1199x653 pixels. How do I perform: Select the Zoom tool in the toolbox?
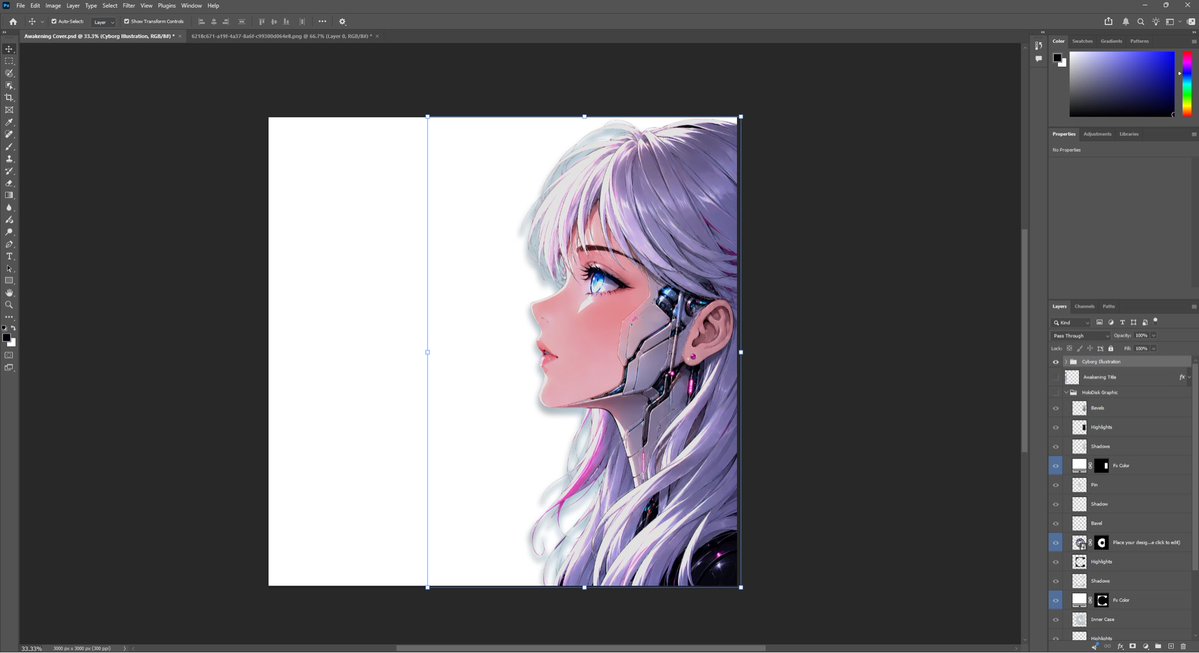click(9, 305)
